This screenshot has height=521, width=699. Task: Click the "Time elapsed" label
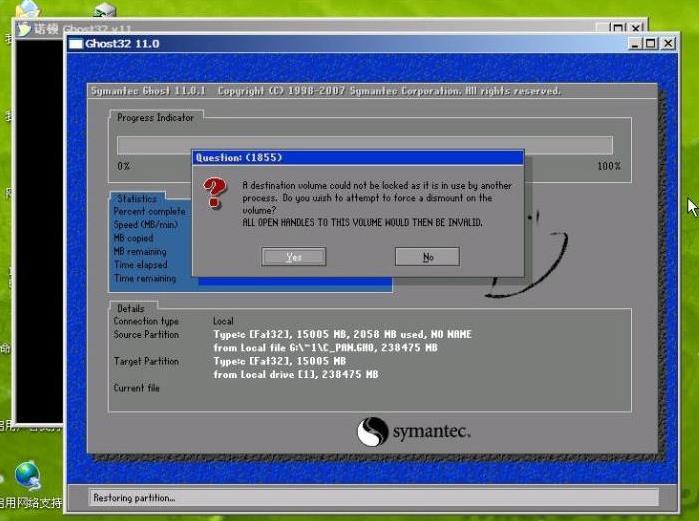140,265
